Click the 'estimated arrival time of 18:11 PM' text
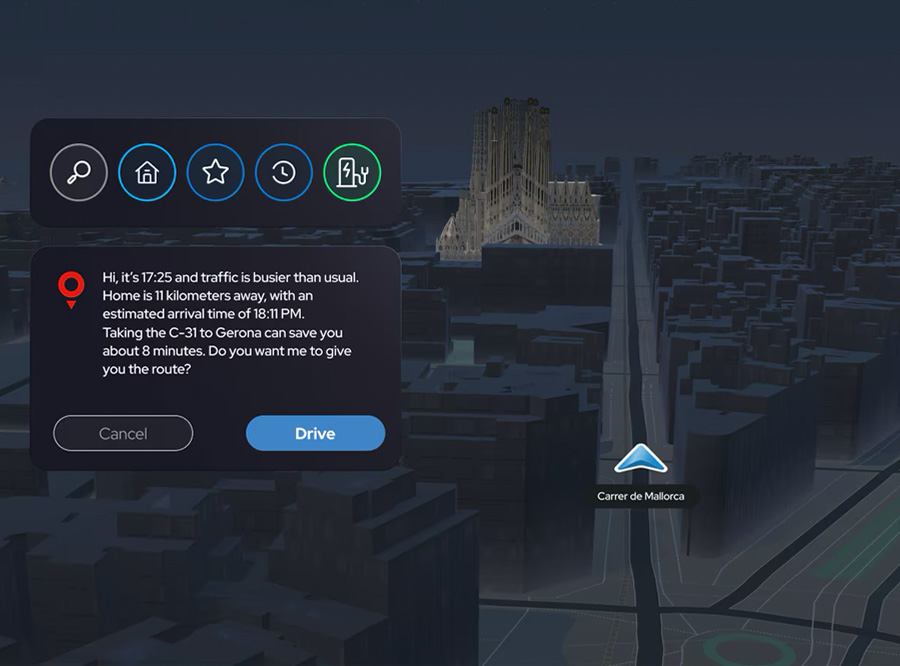 point(203,314)
